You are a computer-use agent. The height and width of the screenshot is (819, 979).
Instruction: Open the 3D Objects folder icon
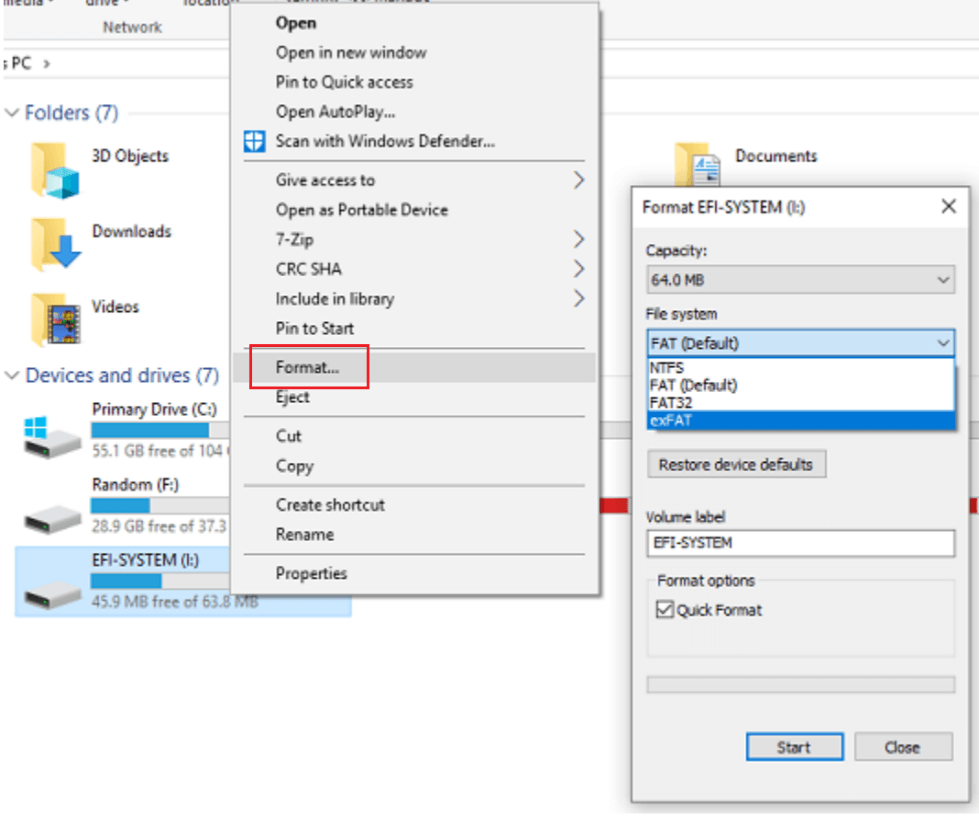coord(55,167)
